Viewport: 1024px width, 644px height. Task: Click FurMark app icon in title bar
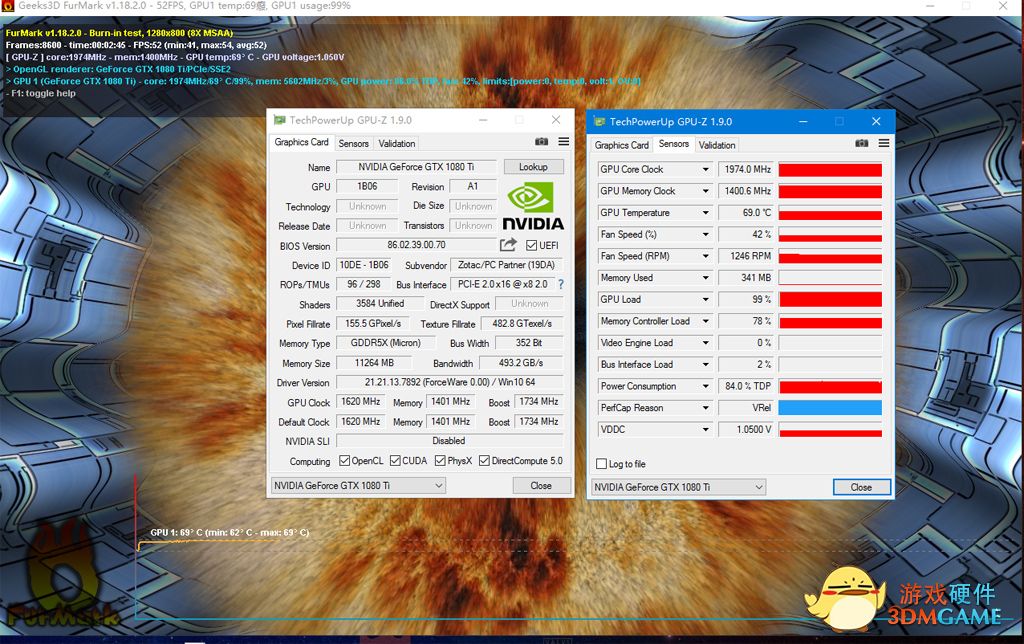[7, 6]
